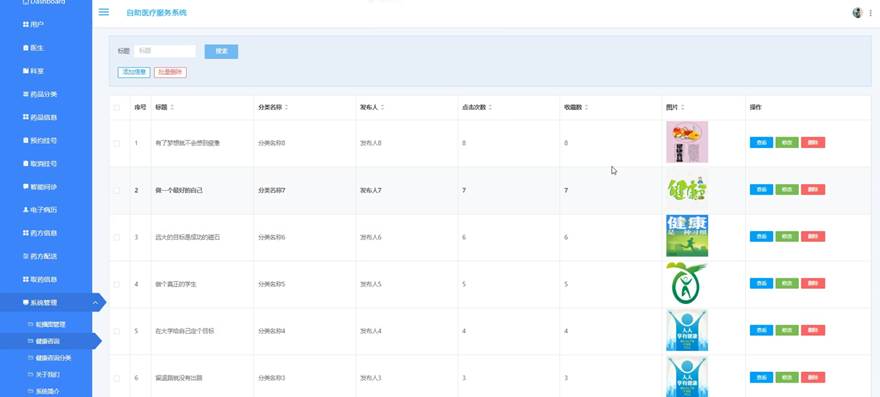880x397 pixels.
Task: Click the red delete button in row 6
Action: 813,377
